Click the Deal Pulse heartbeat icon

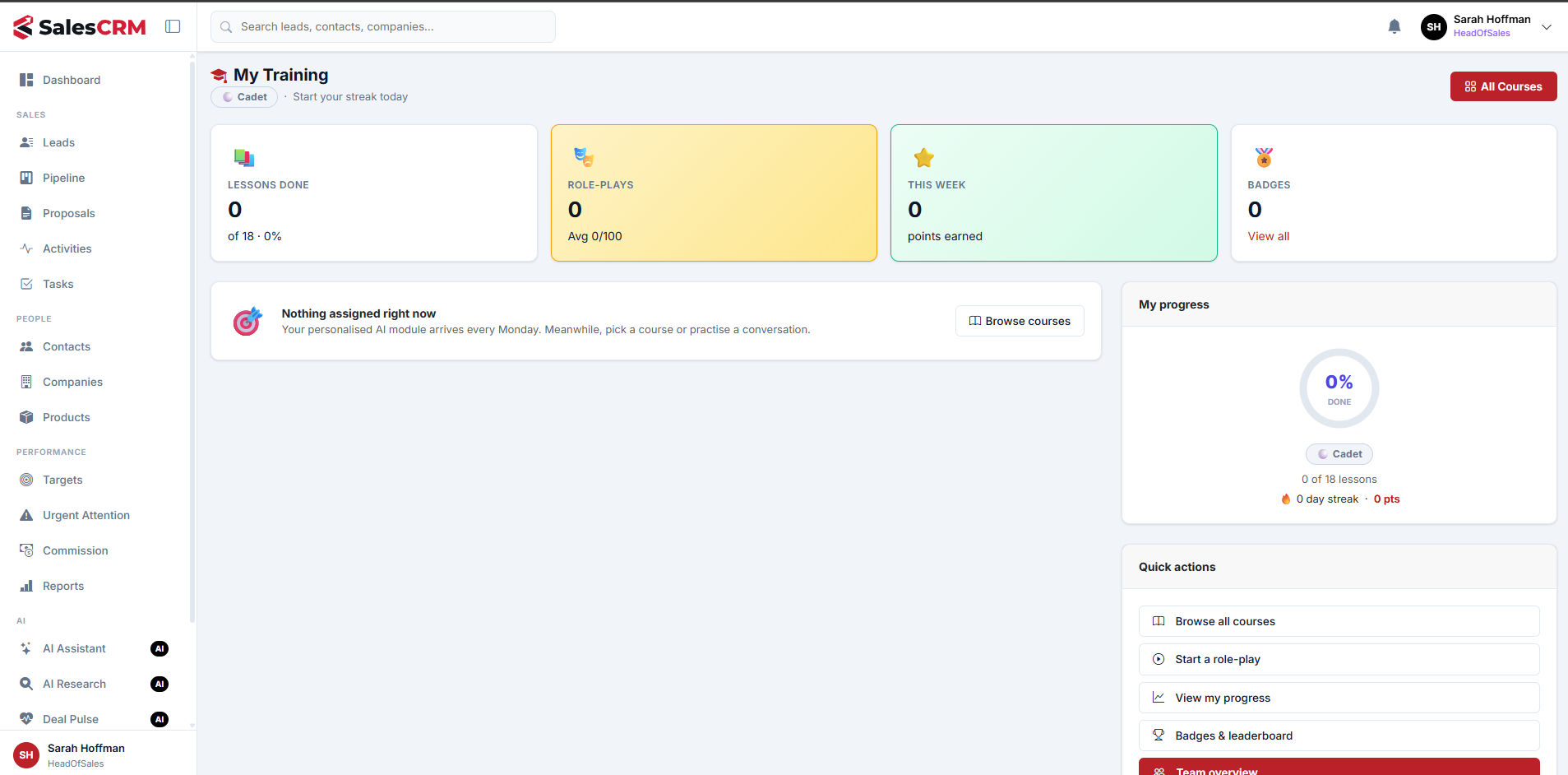pos(26,719)
